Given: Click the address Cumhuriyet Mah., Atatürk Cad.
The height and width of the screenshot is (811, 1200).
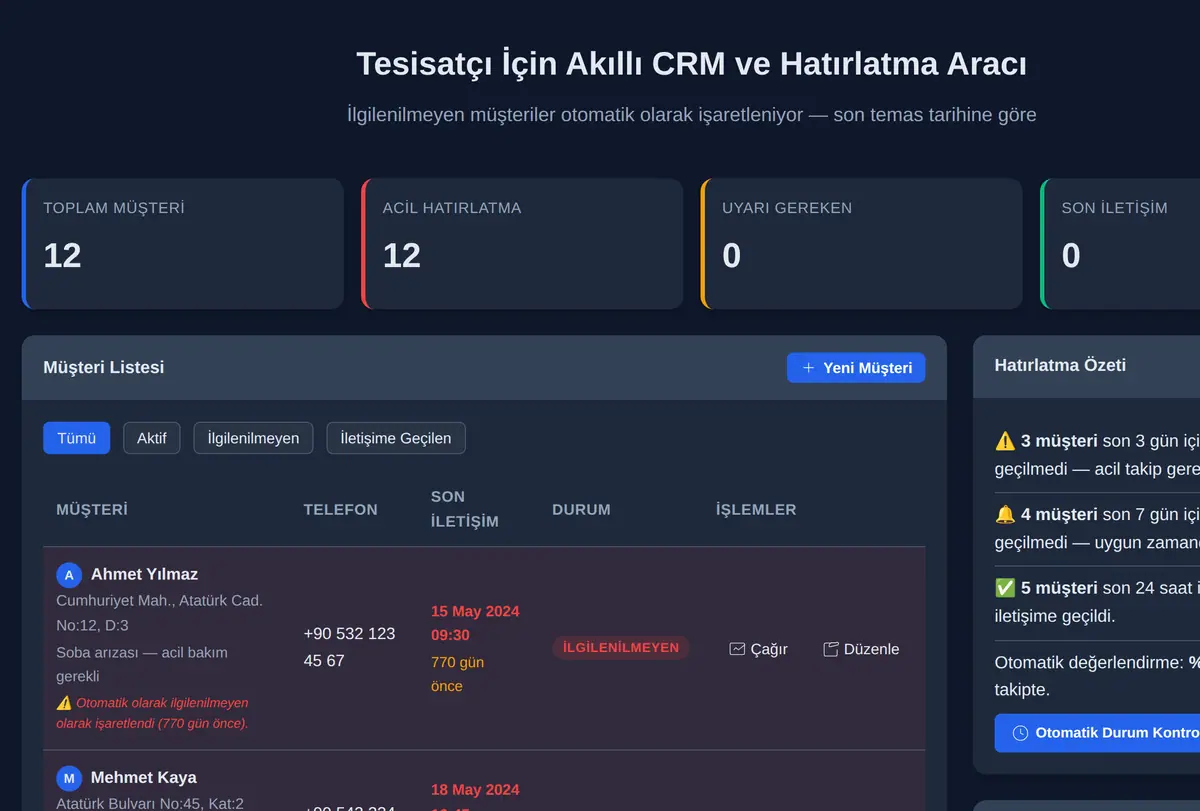Looking at the screenshot, I should click(x=159, y=612).
